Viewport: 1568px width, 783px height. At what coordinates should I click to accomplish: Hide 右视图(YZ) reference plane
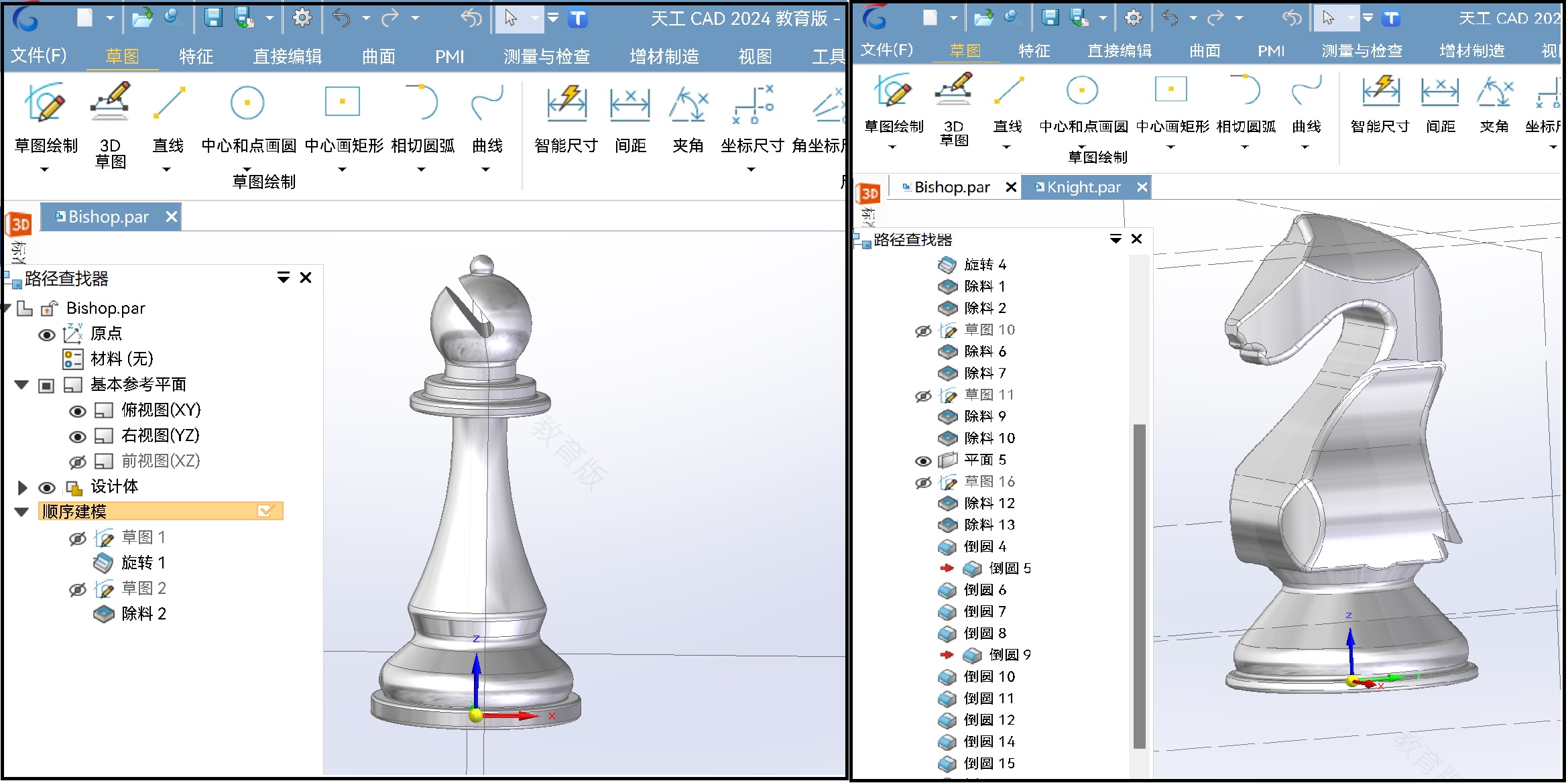pos(78,436)
